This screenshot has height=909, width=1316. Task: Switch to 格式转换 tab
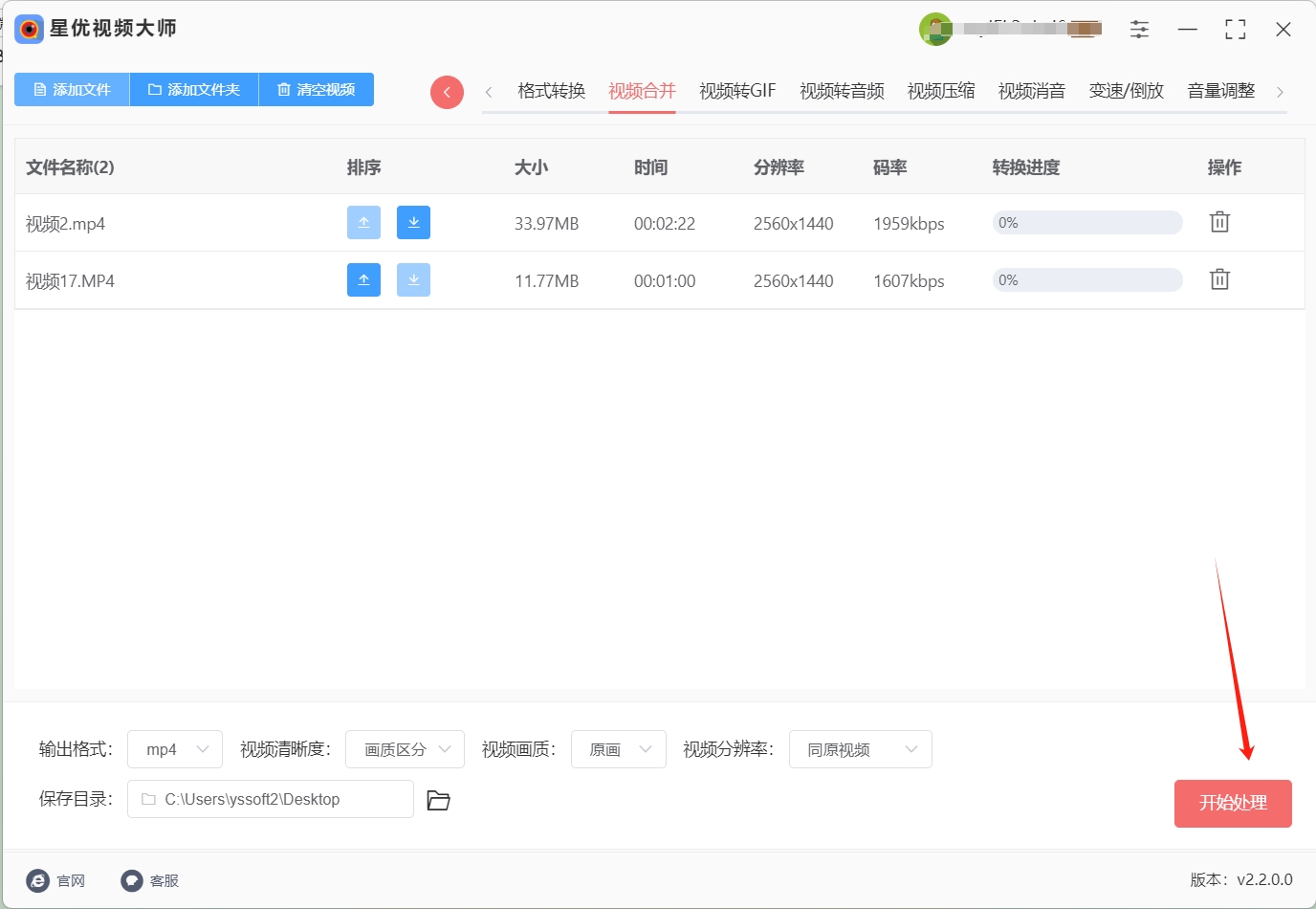click(551, 91)
